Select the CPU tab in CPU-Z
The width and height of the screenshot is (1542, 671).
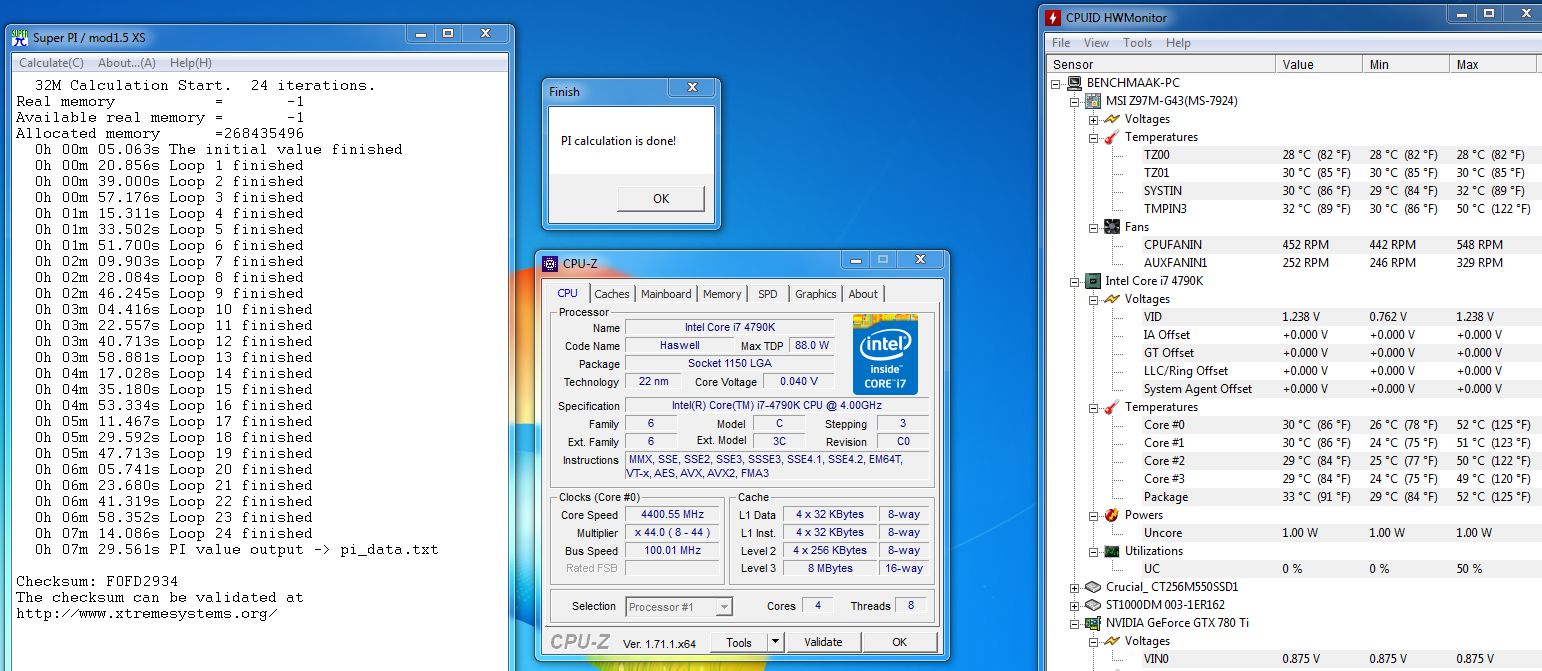point(567,293)
